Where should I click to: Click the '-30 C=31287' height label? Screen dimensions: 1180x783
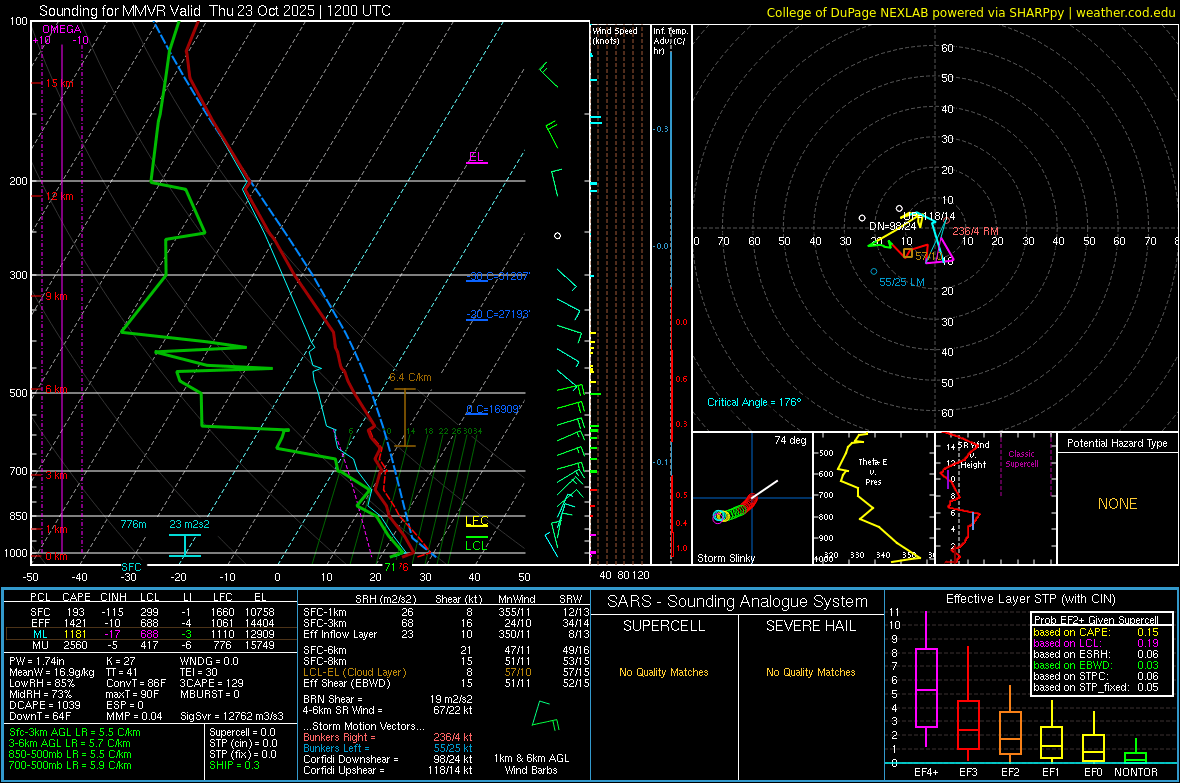[x=498, y=276]
